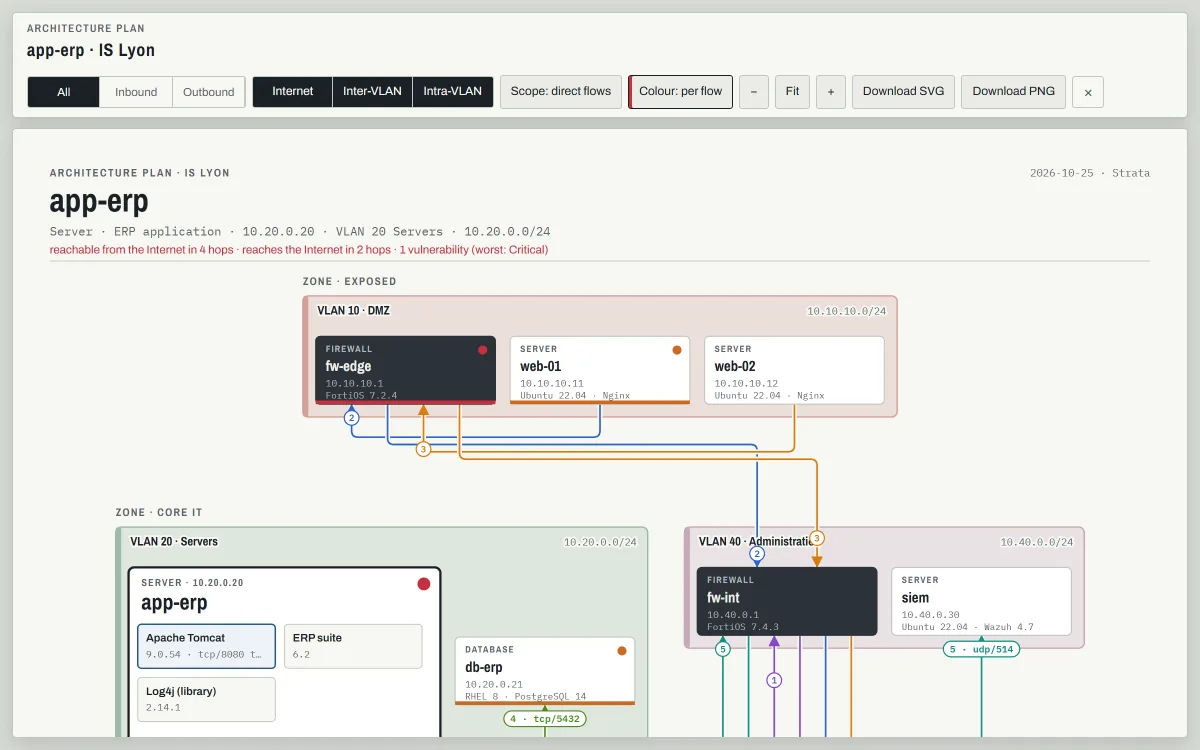
Task: Click the VLAN 40 · Administration label
Action: coord(757,542)
